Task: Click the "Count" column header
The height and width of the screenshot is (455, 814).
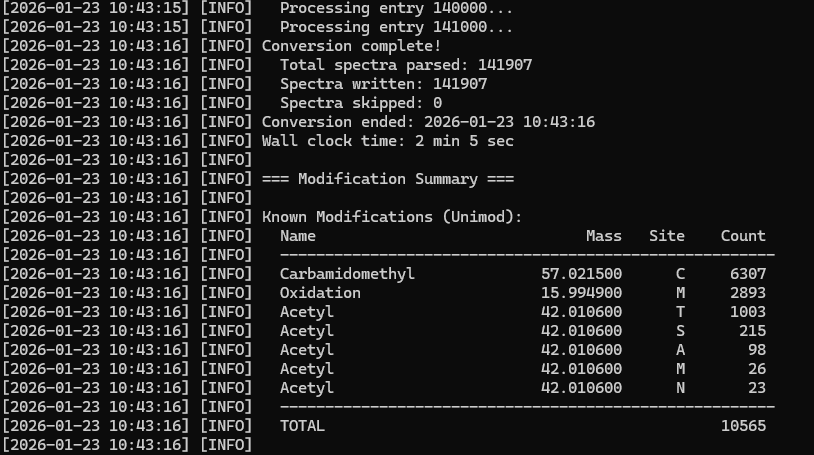Action: [x=743, y=236]
